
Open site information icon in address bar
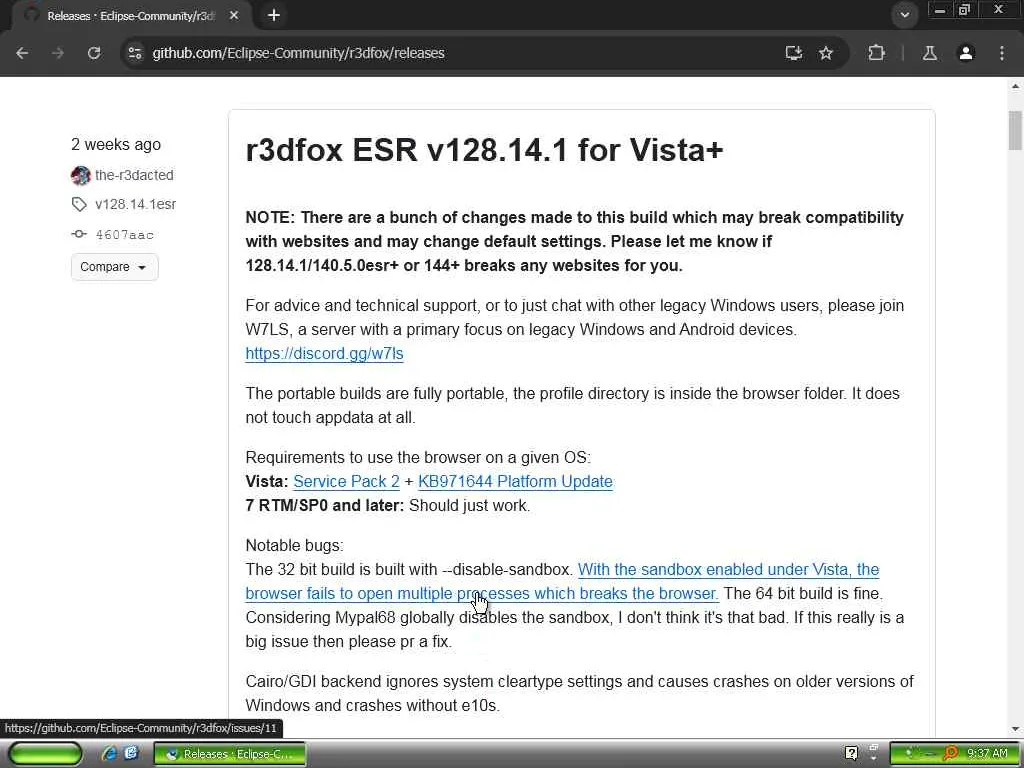(x=135, y=53)
